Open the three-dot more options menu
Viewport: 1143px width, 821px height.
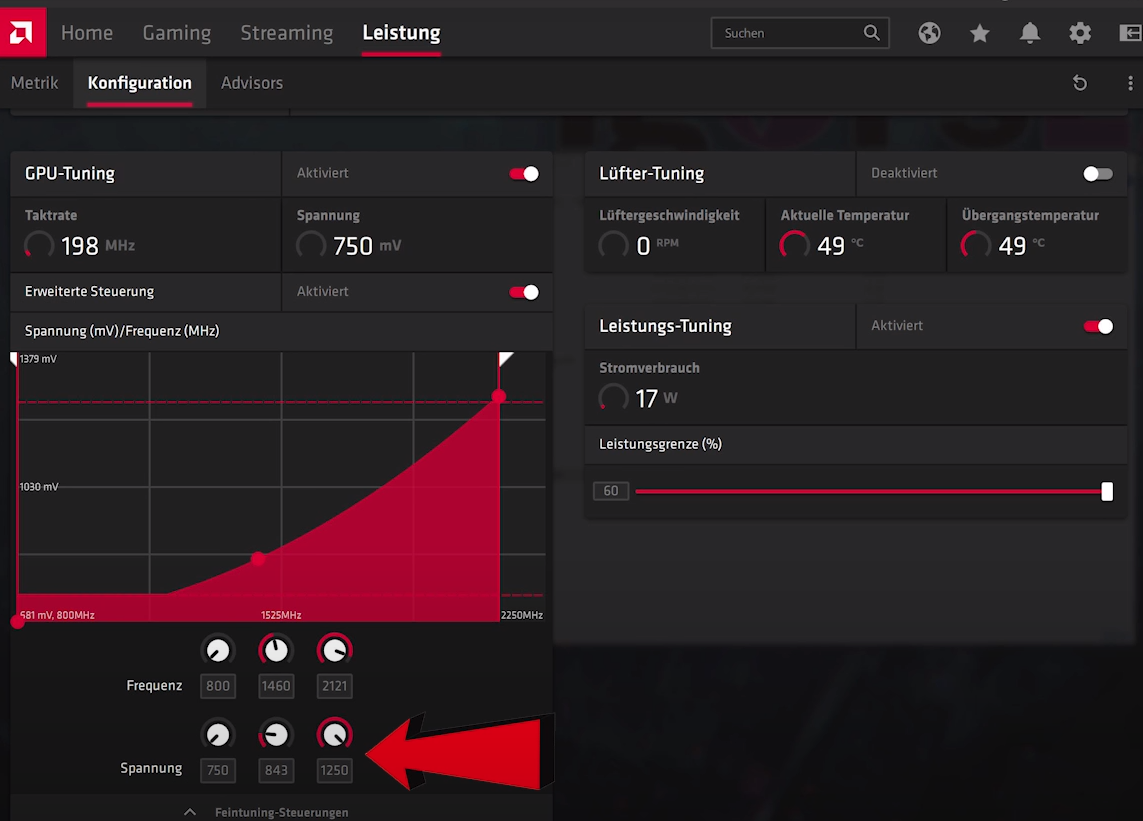tap(1130, 83)
